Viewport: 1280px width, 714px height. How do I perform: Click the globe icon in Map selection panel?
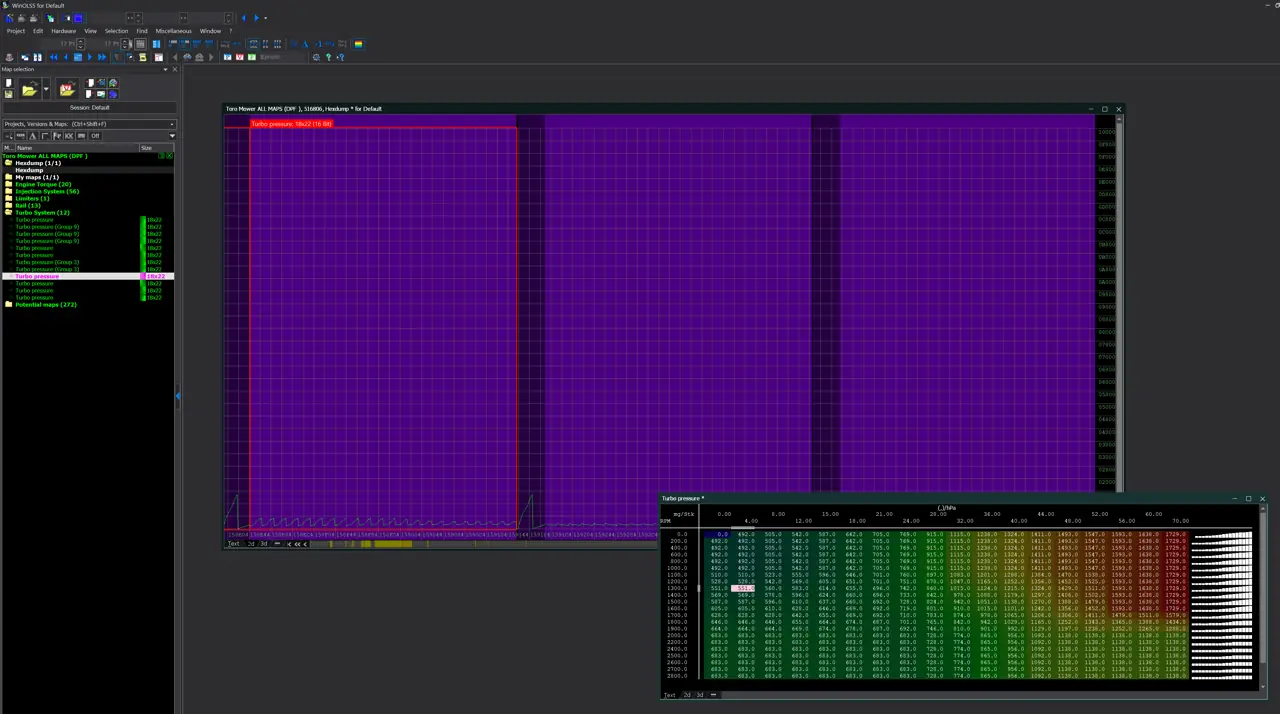coord(113,83)
